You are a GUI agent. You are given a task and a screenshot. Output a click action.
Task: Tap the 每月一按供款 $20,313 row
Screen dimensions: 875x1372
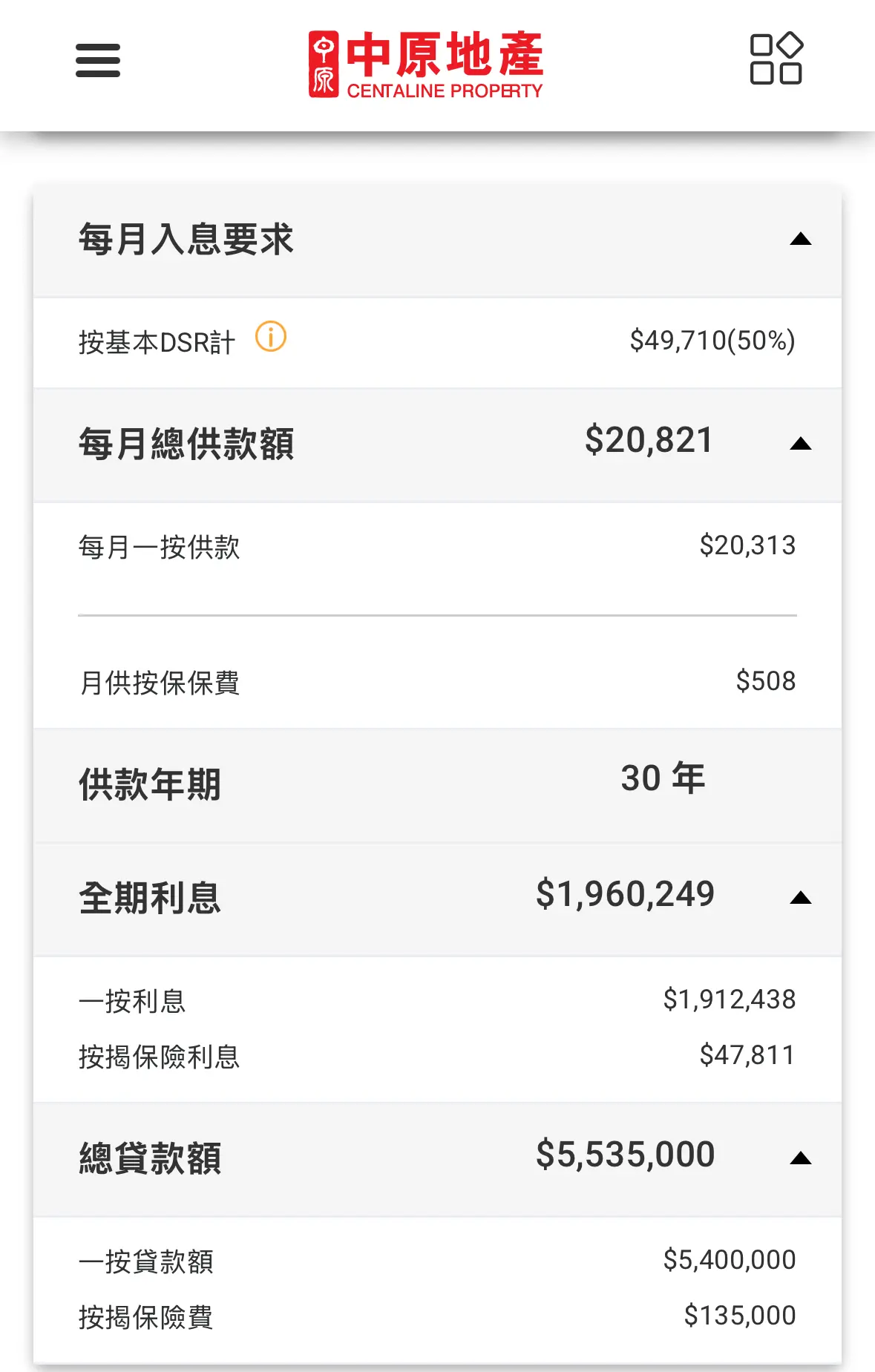[437, 547]
